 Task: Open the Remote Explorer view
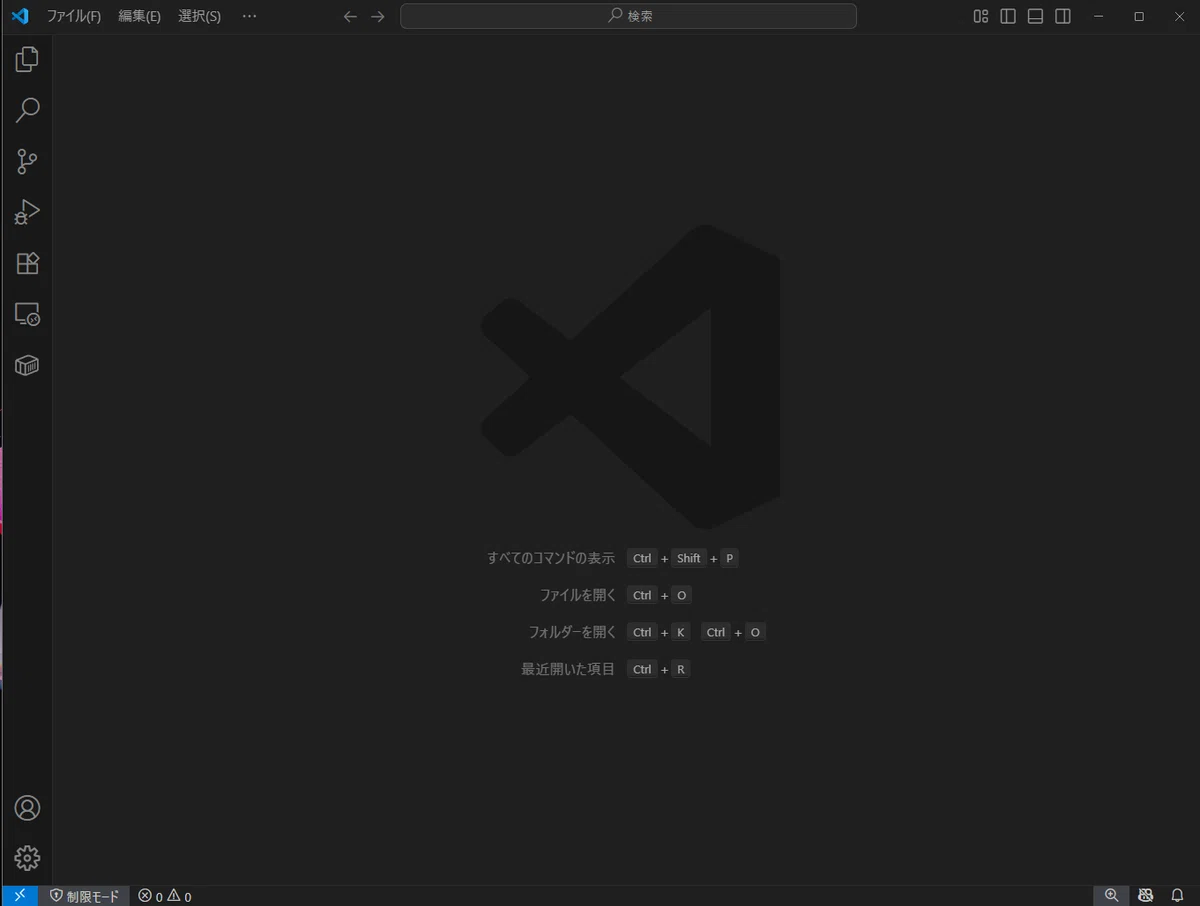point(27,314)
